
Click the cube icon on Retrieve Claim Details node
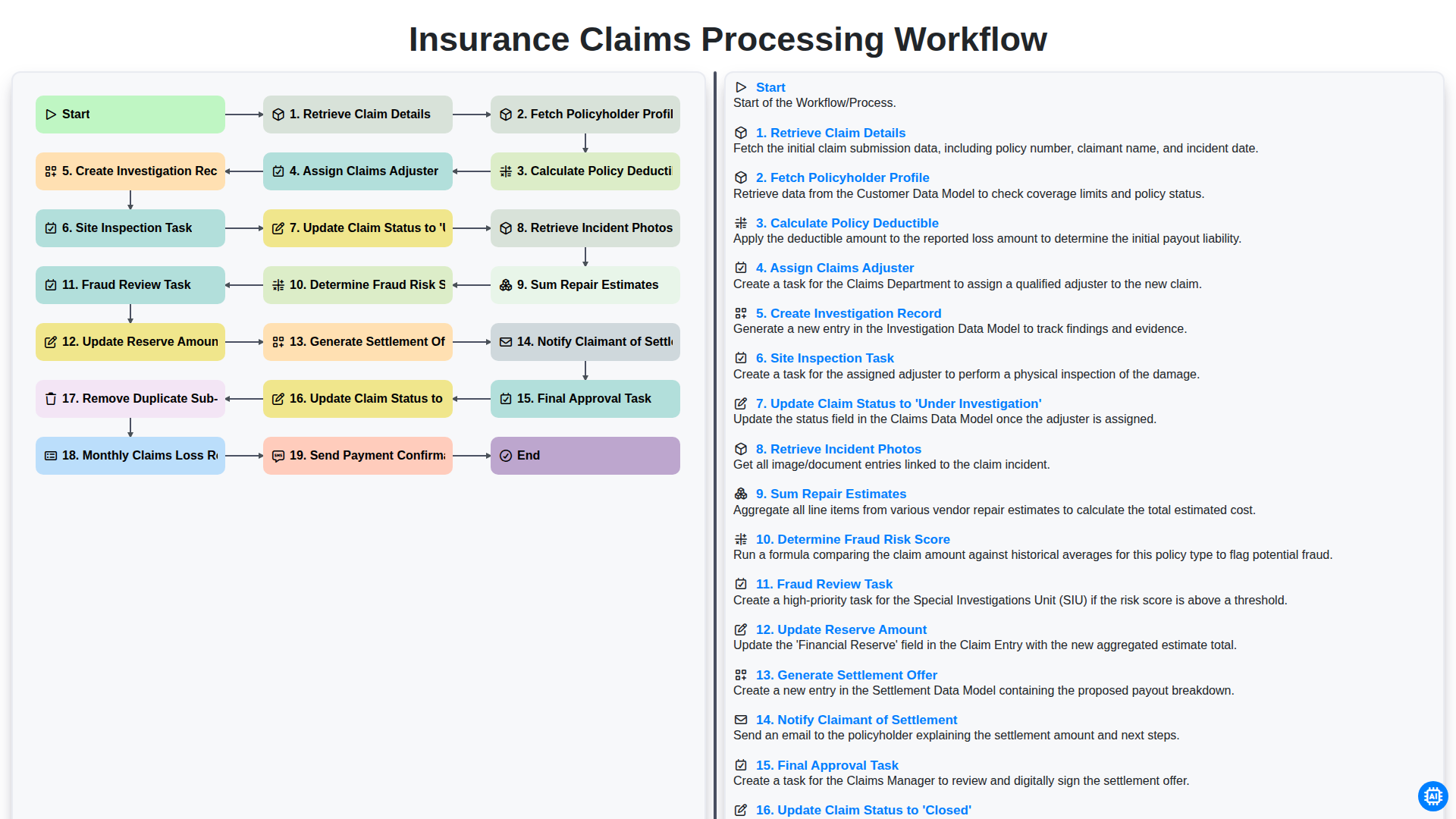pos(278,115)
